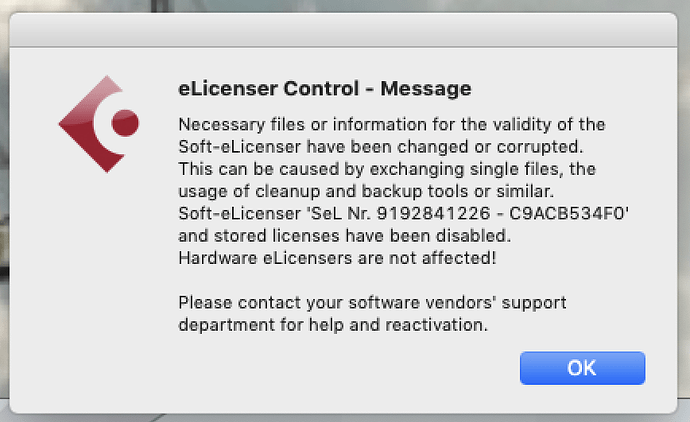Click the desktop background below the dialog
Viewport: 690px width, 422px height.
[x=345, y=415]
